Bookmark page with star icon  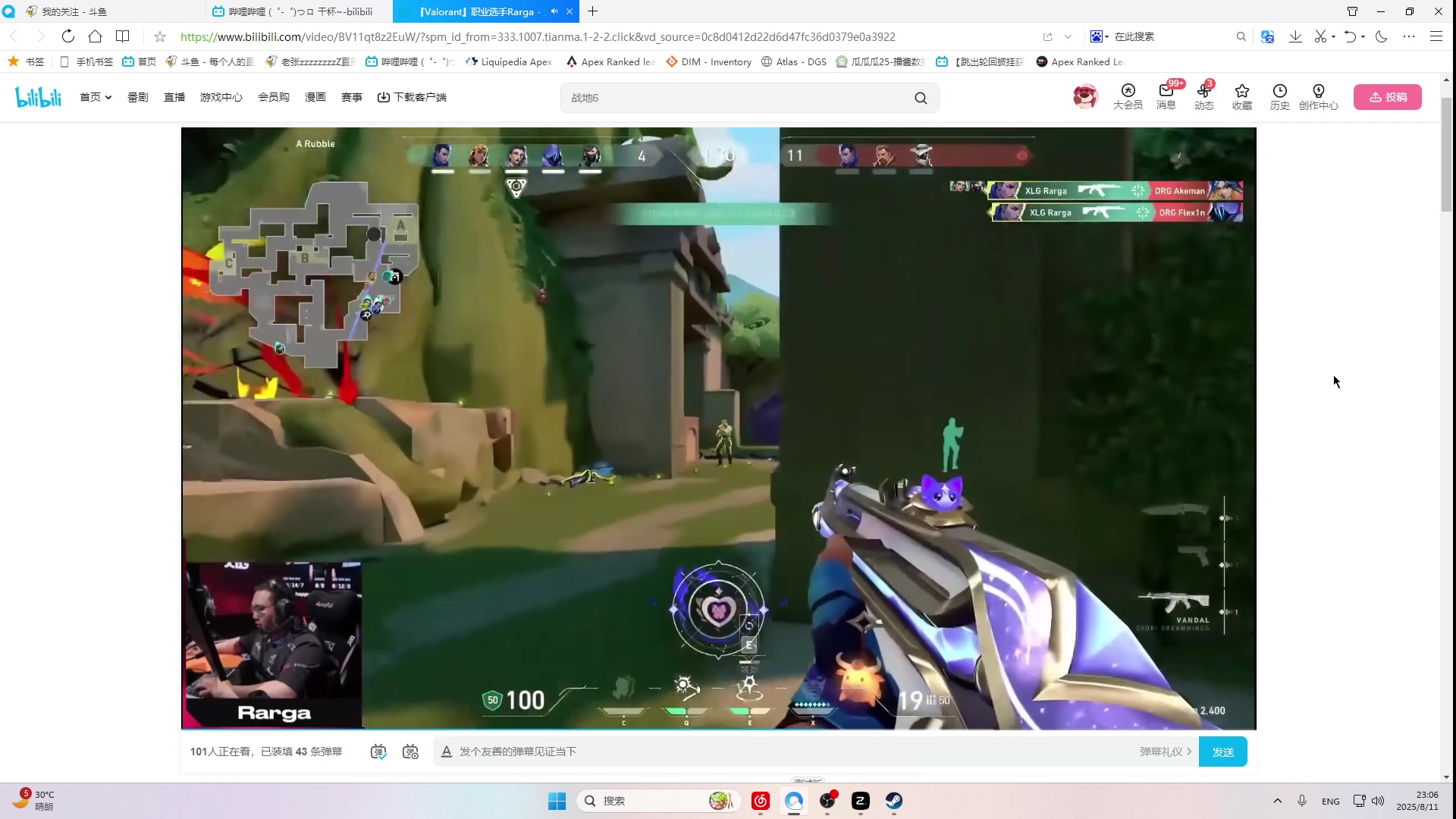(x=160, y=36)
